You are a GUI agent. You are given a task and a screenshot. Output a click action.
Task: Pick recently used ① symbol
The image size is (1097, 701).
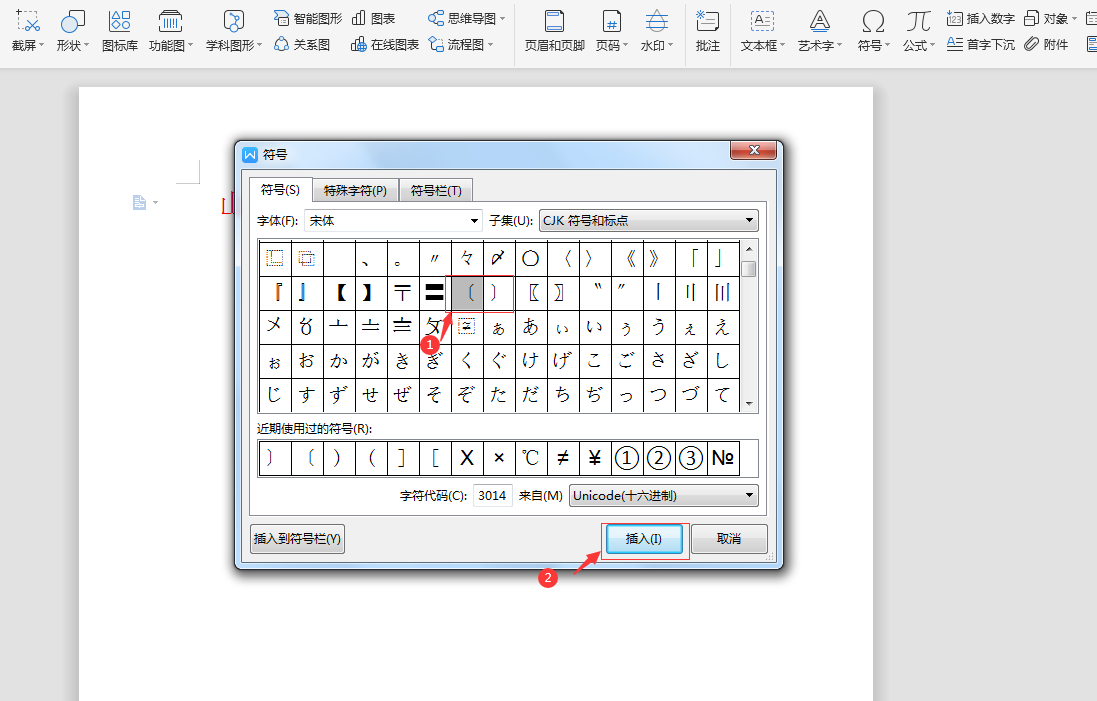(627, 458)
